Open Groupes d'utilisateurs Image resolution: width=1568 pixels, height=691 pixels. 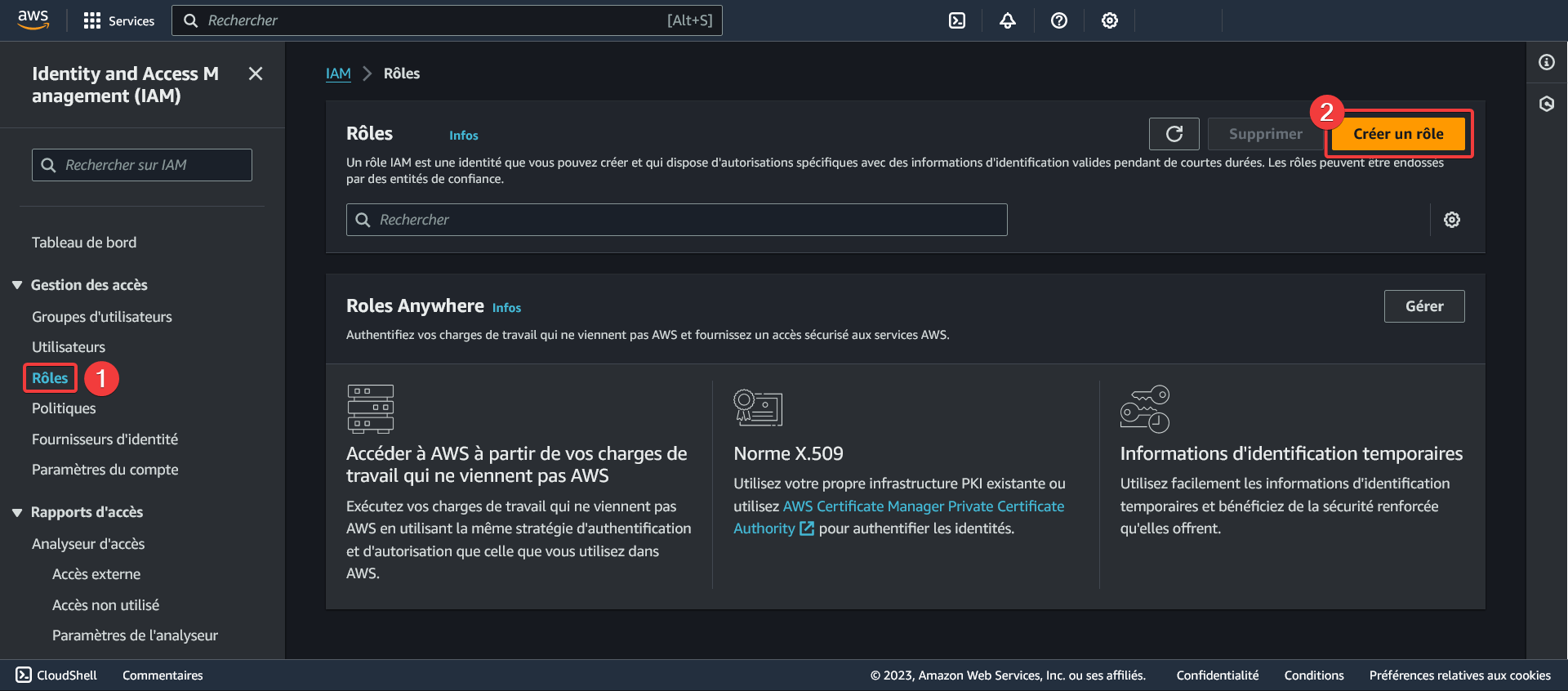102,317
